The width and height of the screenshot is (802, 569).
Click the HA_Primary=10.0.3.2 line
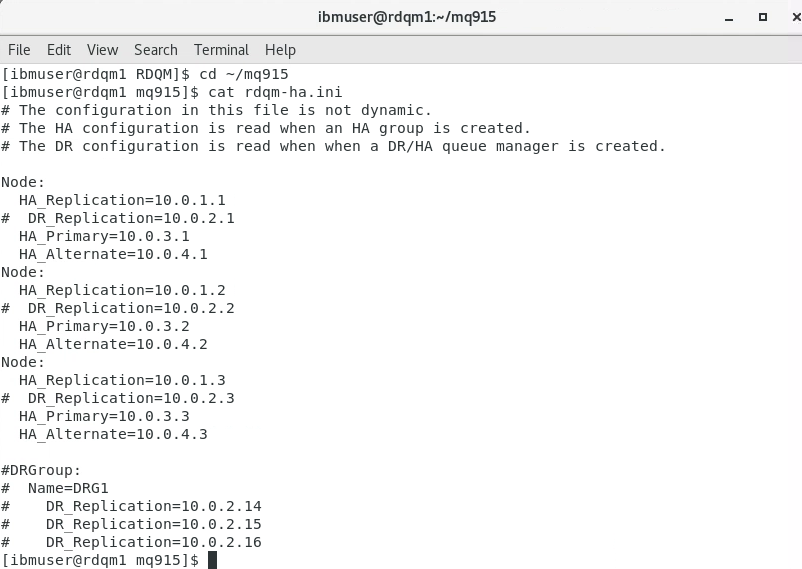point(104,326)
